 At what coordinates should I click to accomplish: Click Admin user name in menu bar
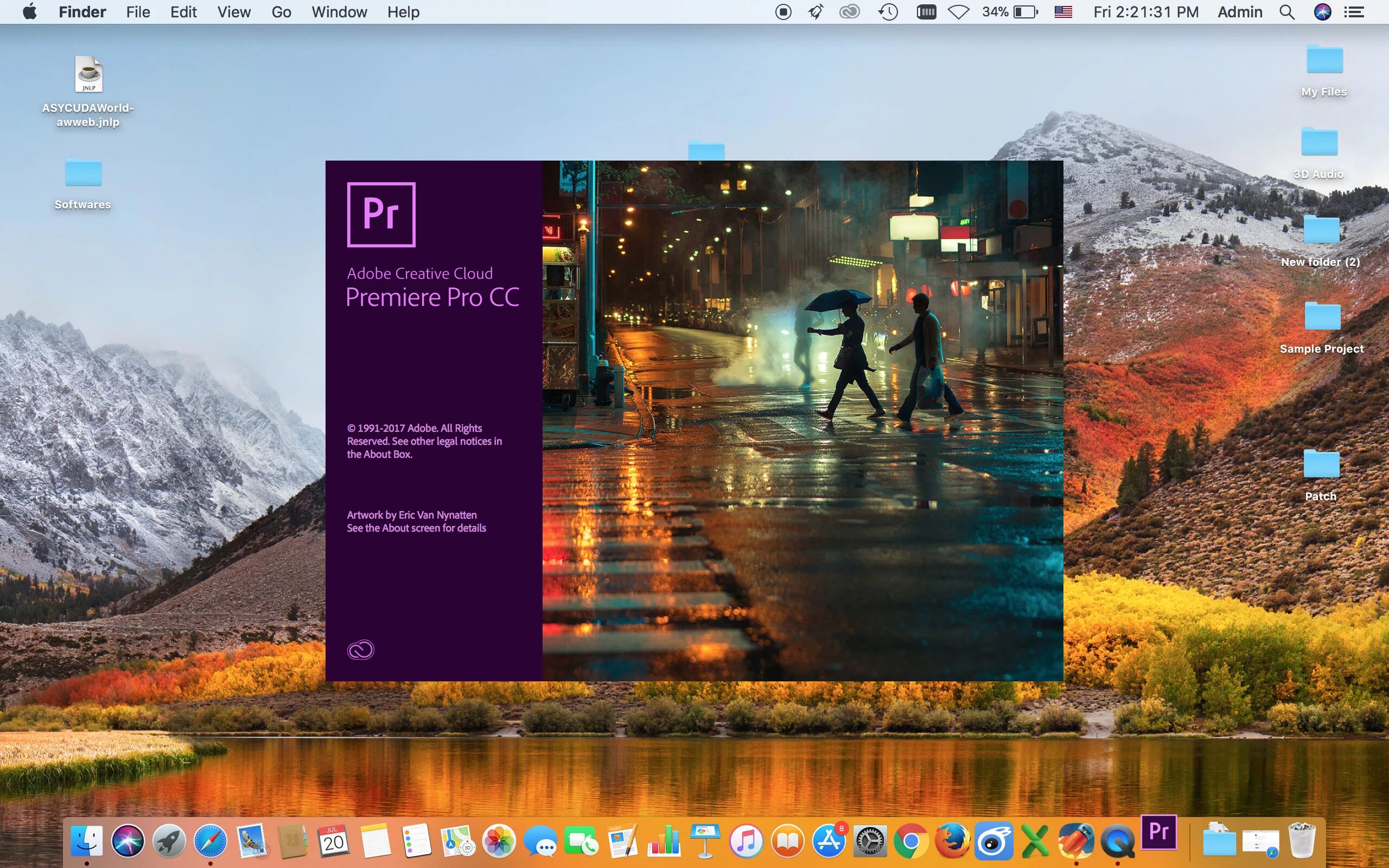[x=1240, y=12]
